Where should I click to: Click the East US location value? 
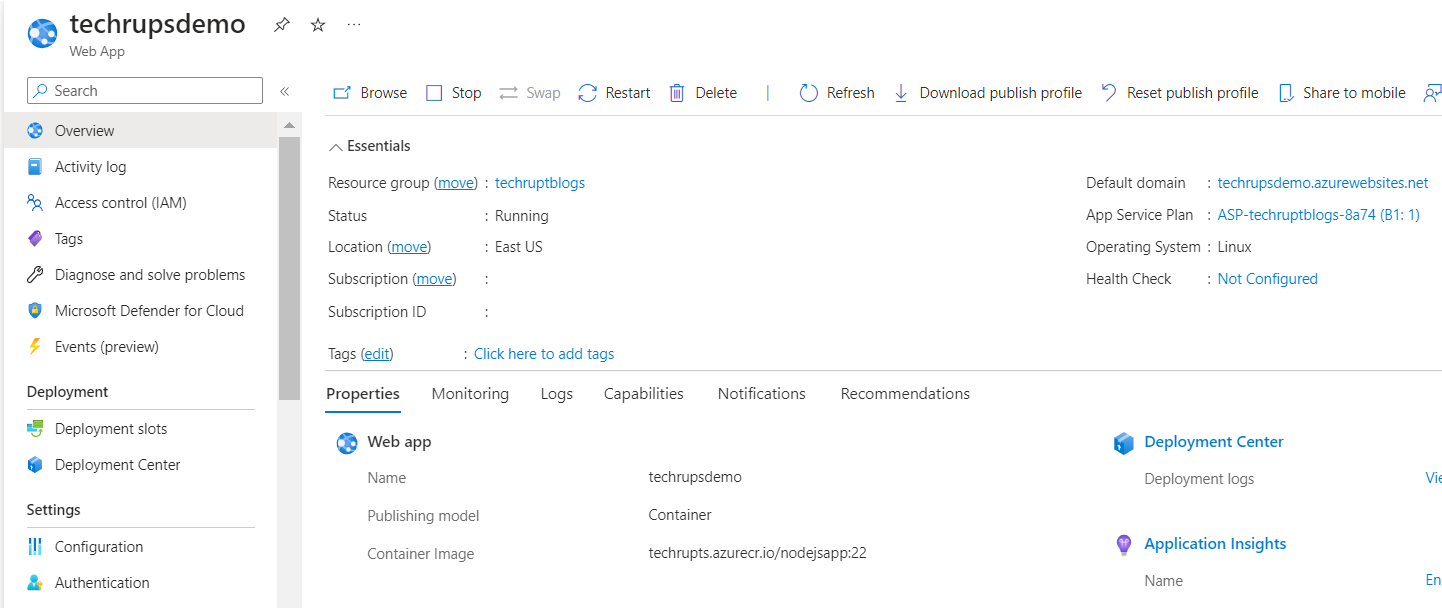pyautogui.click(x=519, y=247)
